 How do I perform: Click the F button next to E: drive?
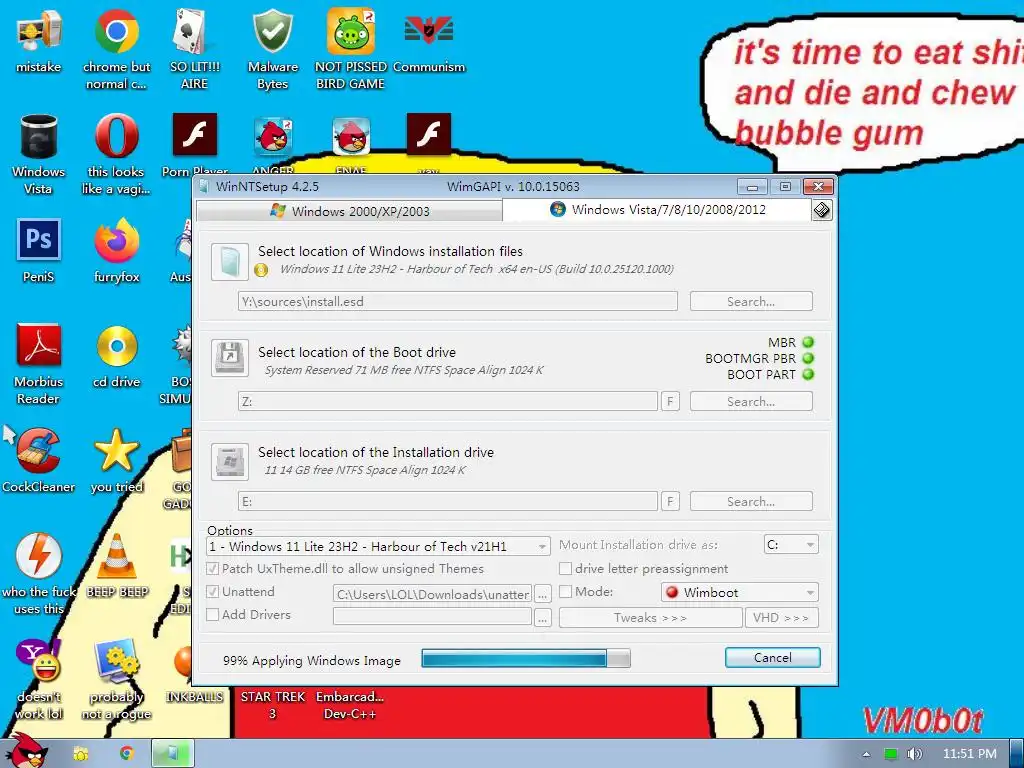click(x=670, y=502)
